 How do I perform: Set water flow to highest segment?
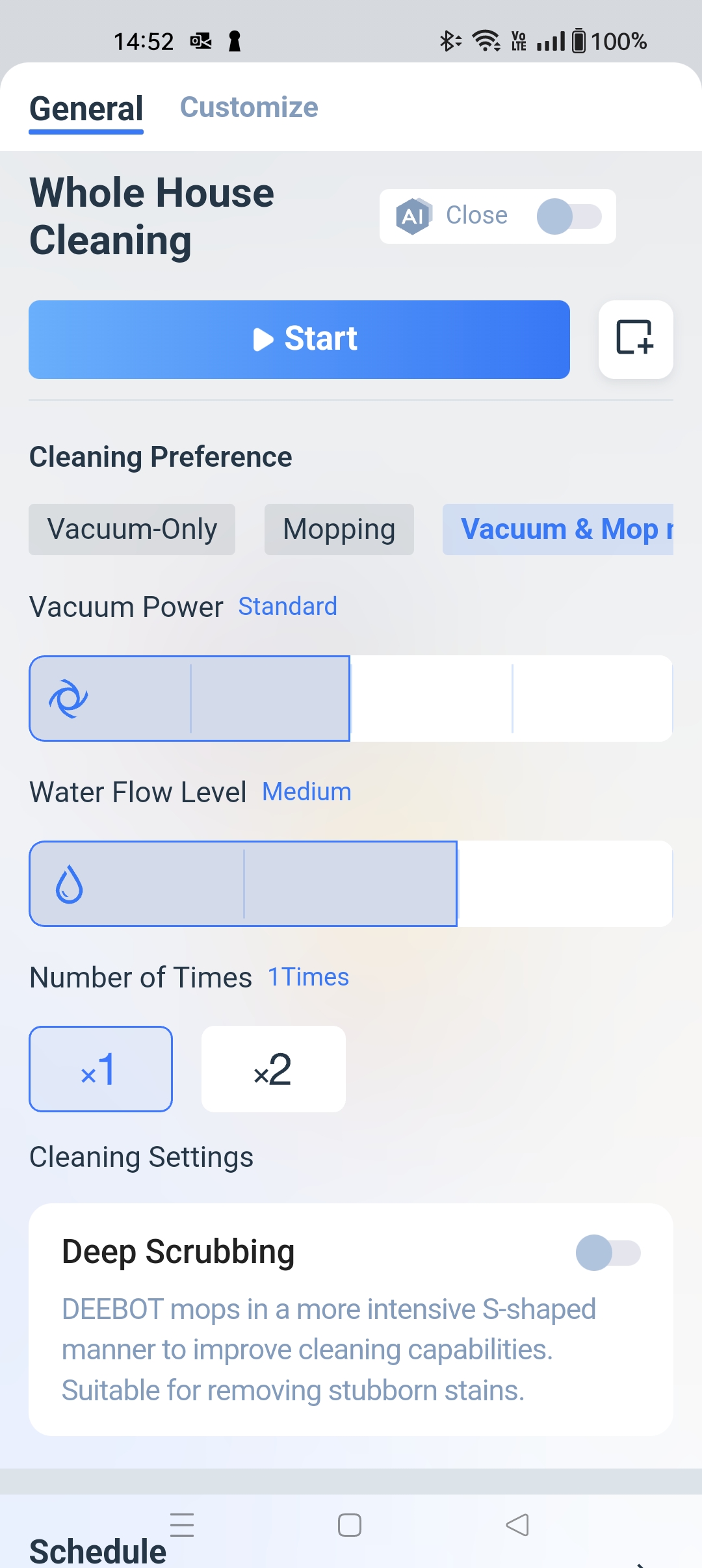(564, 884)
